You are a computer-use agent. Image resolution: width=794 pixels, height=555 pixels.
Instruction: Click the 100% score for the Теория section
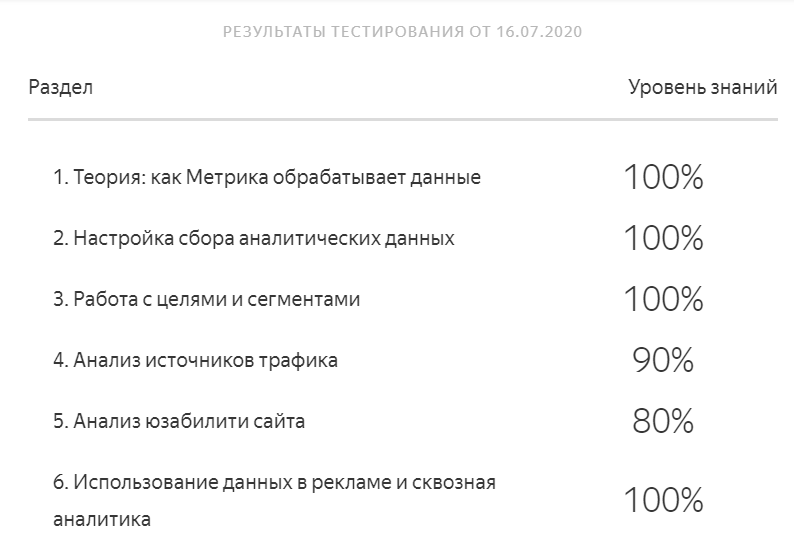[663, 177]
